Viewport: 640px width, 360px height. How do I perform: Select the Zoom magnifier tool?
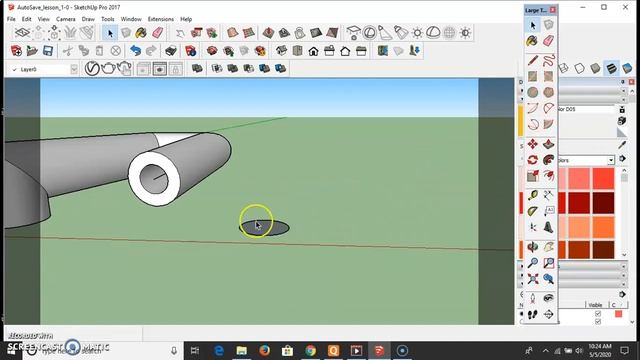click(x=533, y=263)
